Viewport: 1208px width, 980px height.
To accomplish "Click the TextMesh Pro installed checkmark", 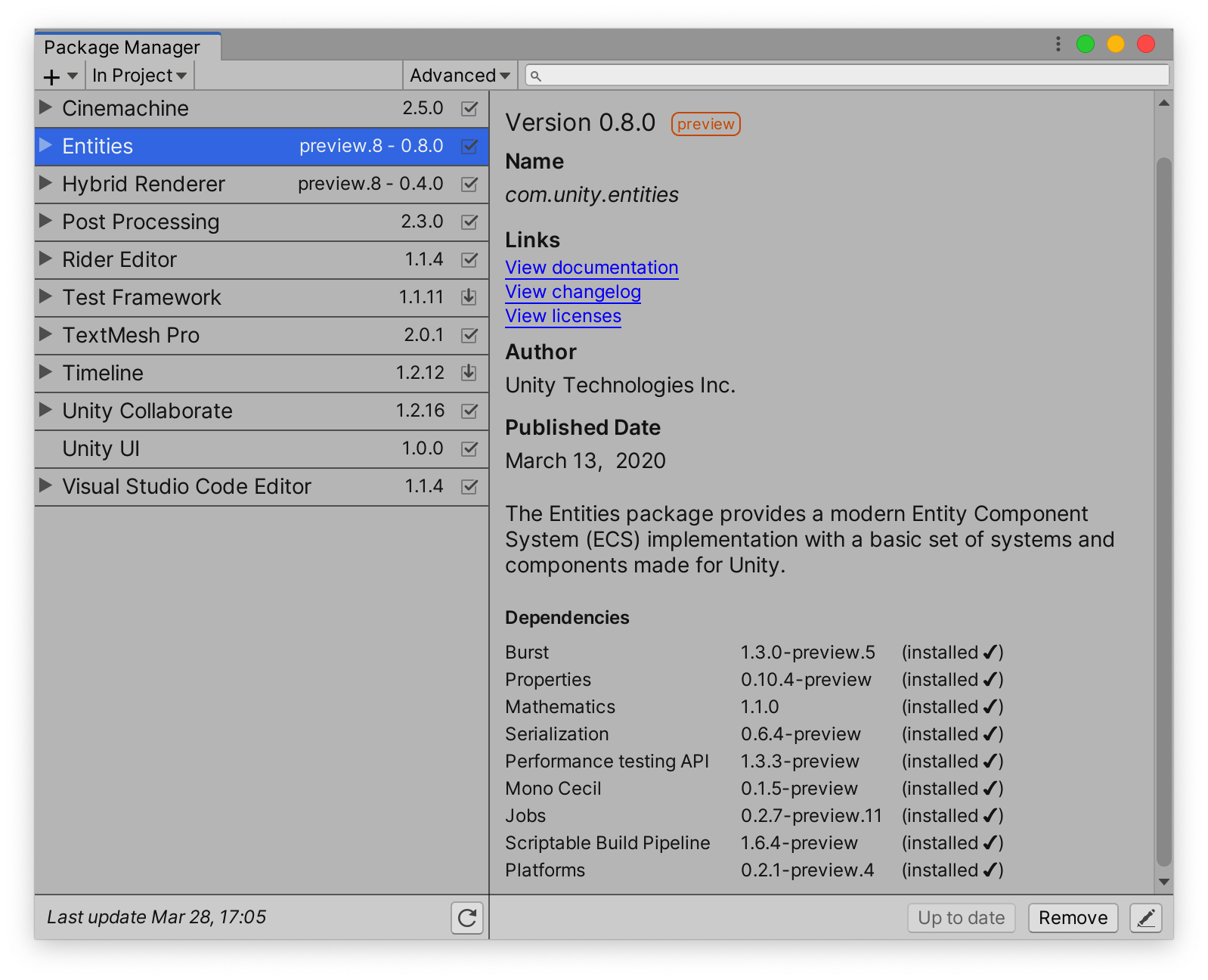I will coord(469,335).
